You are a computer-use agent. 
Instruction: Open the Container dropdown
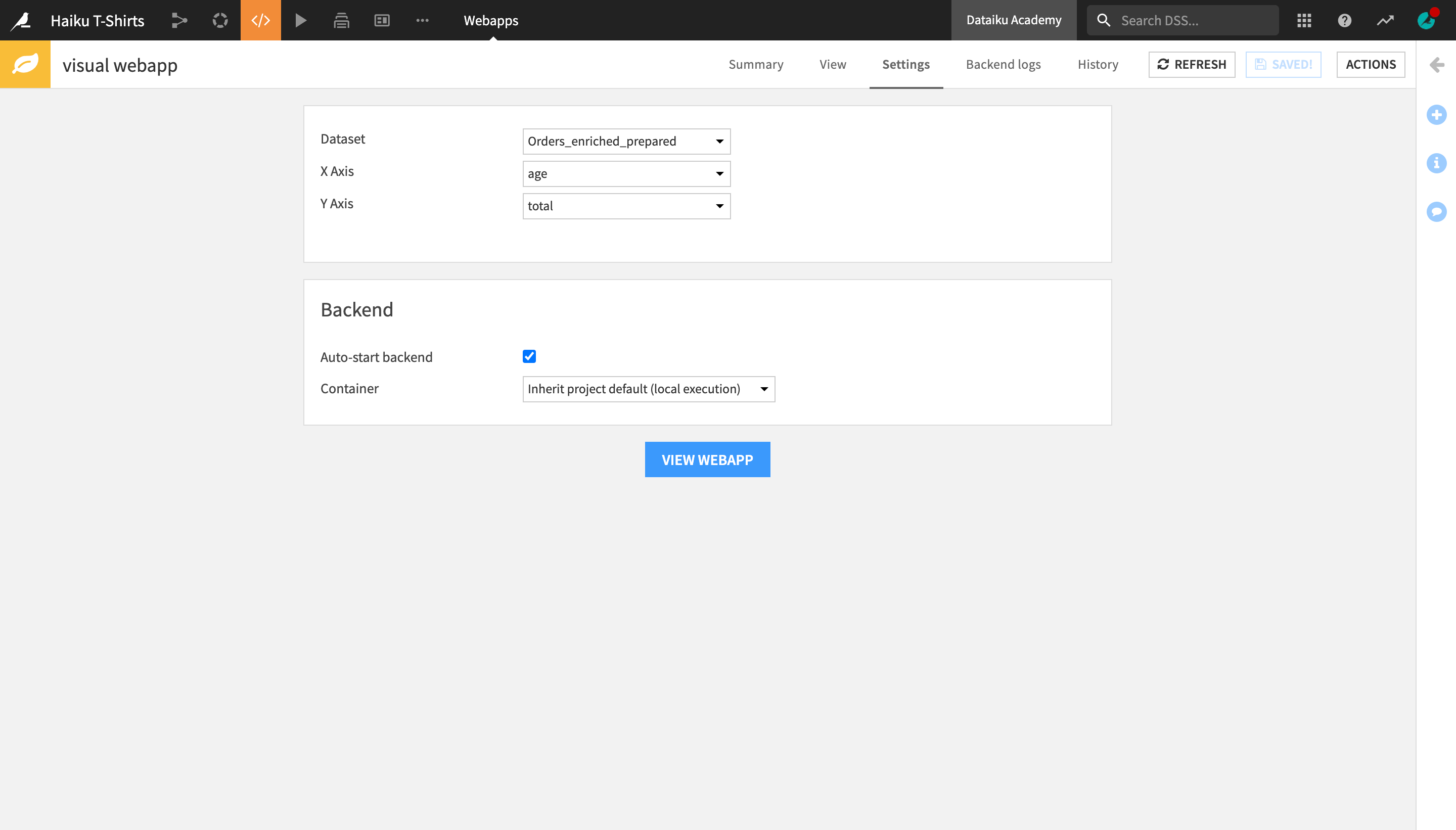tap(648, 388)
